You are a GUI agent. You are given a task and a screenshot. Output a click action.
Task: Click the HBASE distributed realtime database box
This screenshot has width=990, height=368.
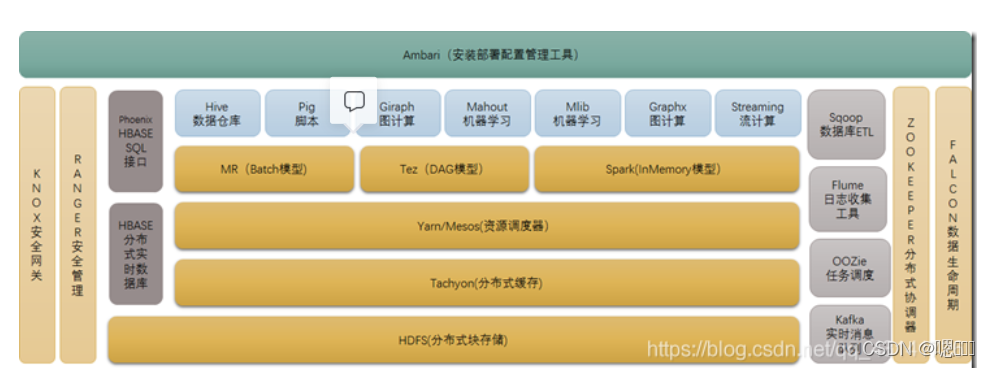click(136, 254)
